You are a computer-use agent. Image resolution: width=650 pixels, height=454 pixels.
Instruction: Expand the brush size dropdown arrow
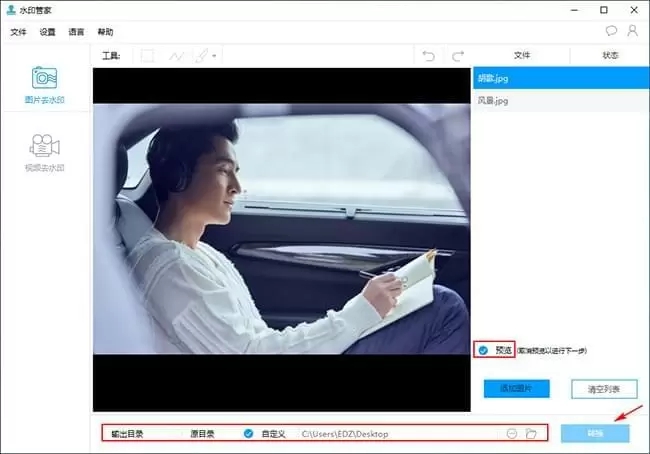214,57
